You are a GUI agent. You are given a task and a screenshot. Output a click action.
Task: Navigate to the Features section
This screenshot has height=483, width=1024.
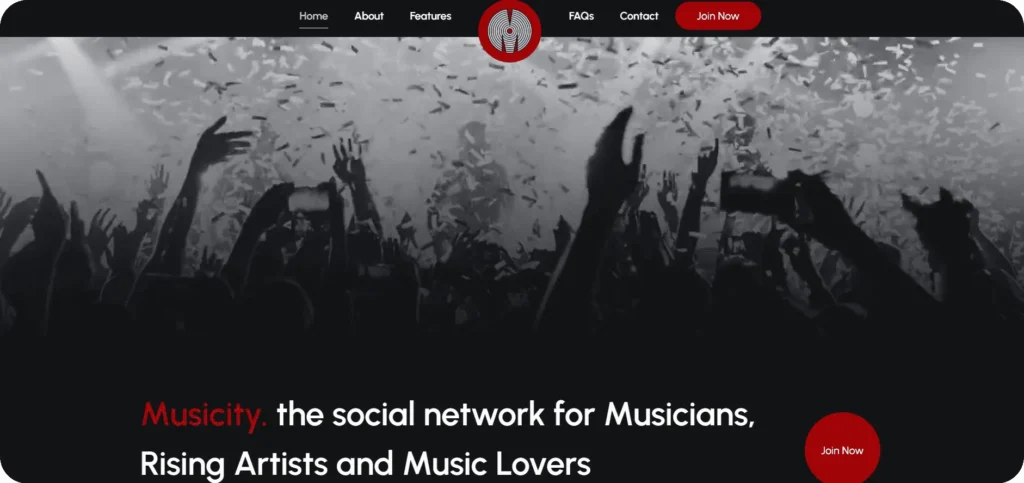[x=430, y=16]
